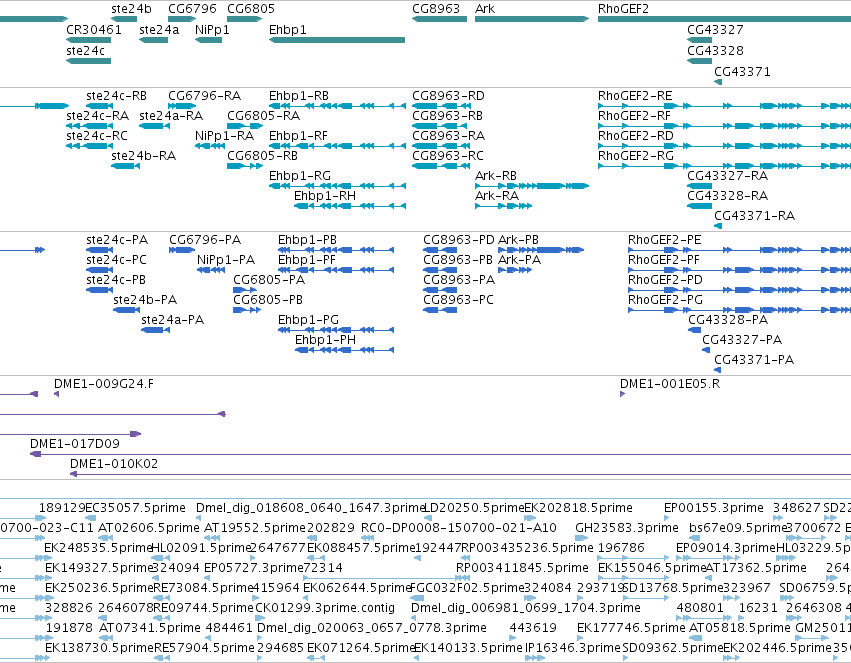
Task: Click protein Ehbp1-PH label
Action: (326, 340)
